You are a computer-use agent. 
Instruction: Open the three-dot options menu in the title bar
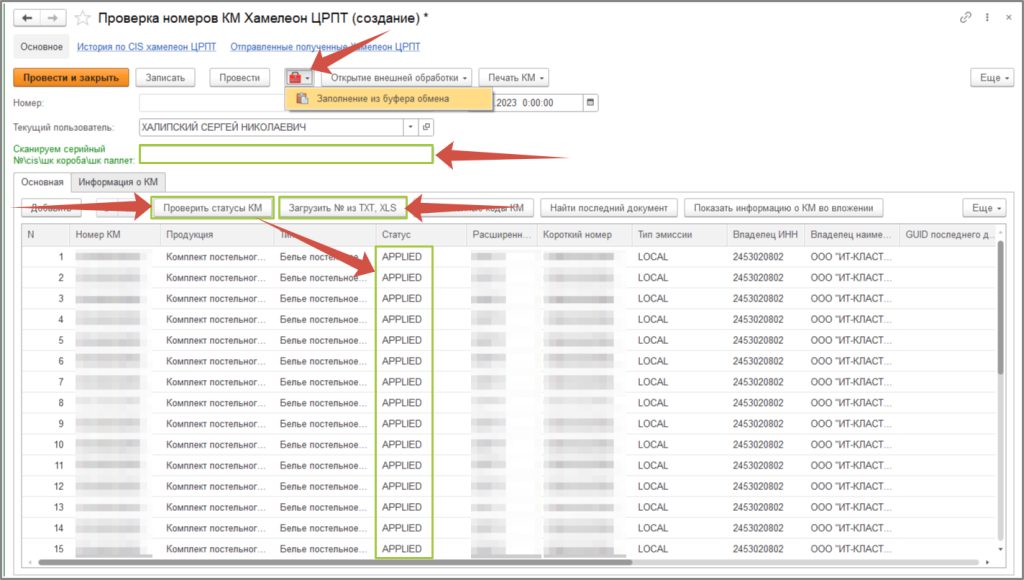987,18
